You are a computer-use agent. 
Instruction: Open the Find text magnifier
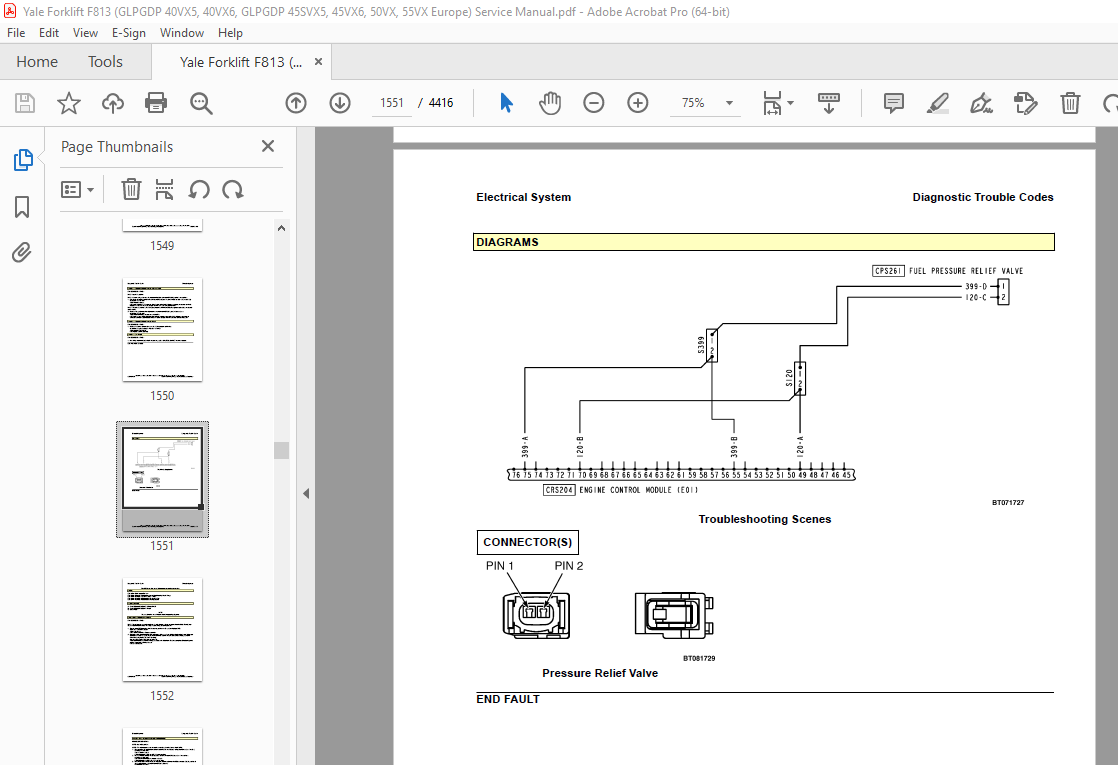tap(201, 103)
